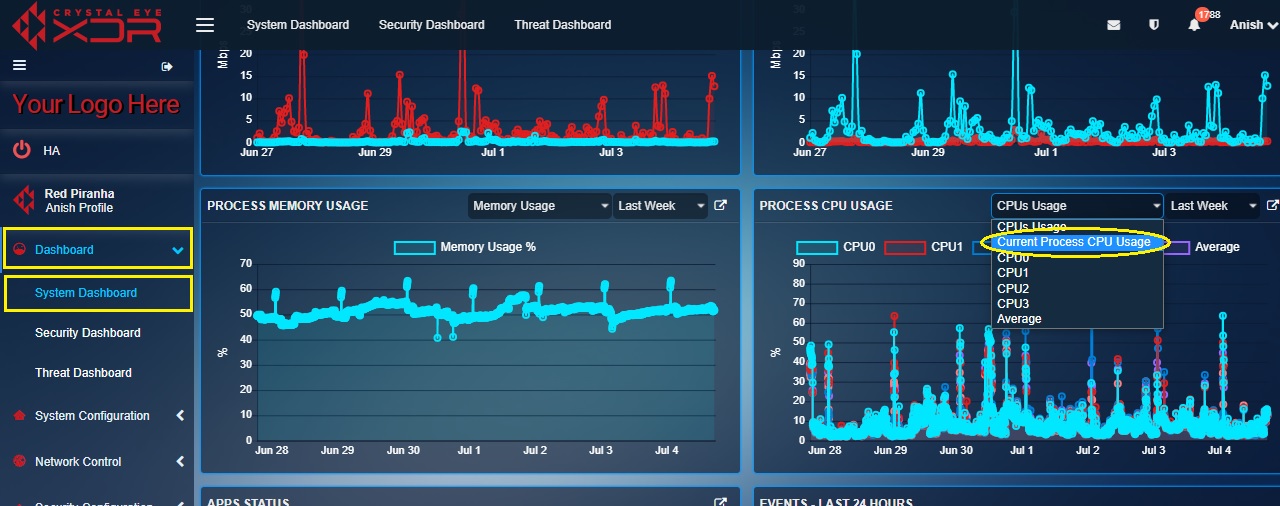Pop out the Process Memory Usage panel
This screenshot has height=506, width=1280.
(x=721, y=205)
